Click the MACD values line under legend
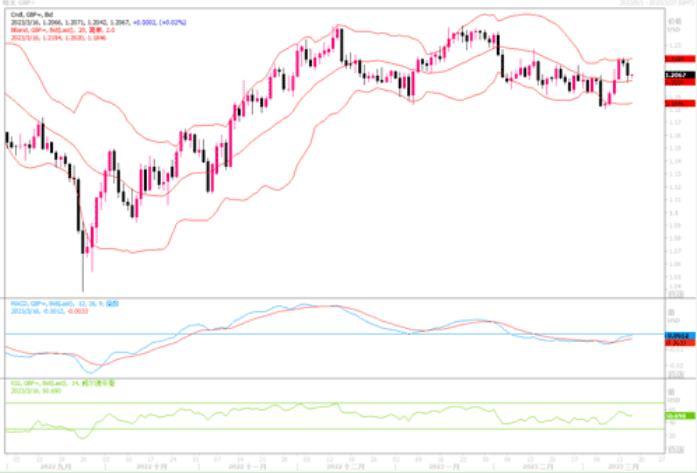Image resolution: width=697 pixels, height=473 pixels. tap(49, 311)
